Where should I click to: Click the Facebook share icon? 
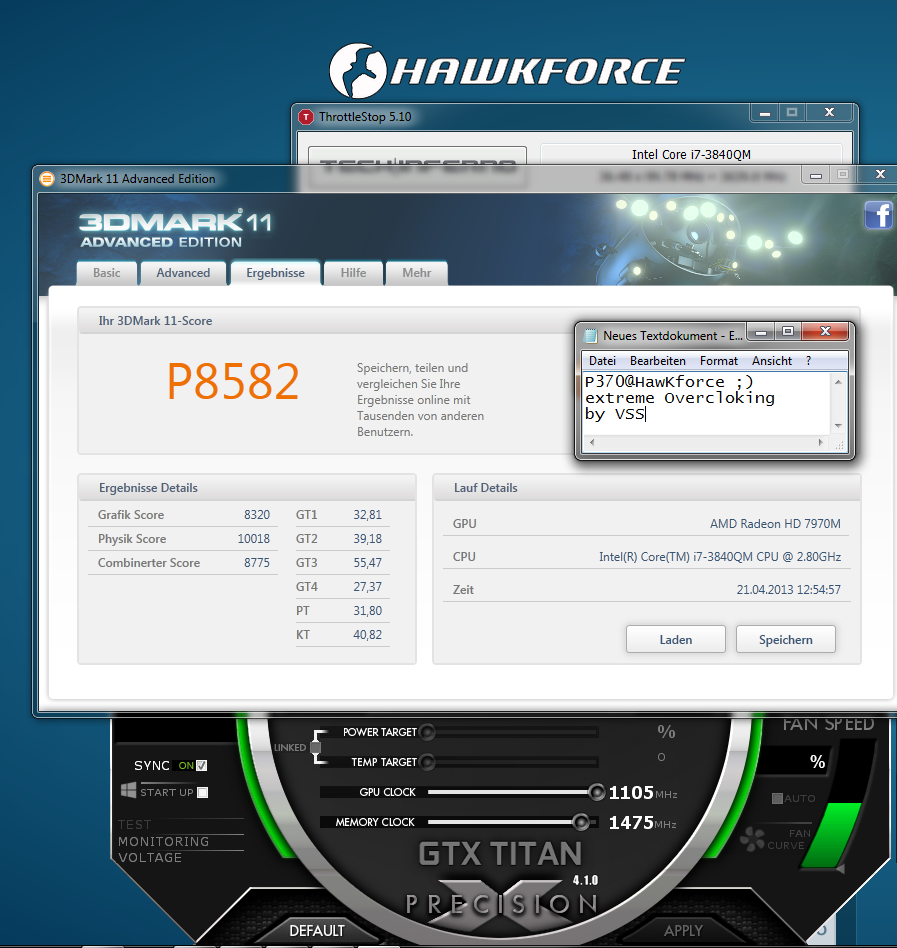(x=878, y=215)
